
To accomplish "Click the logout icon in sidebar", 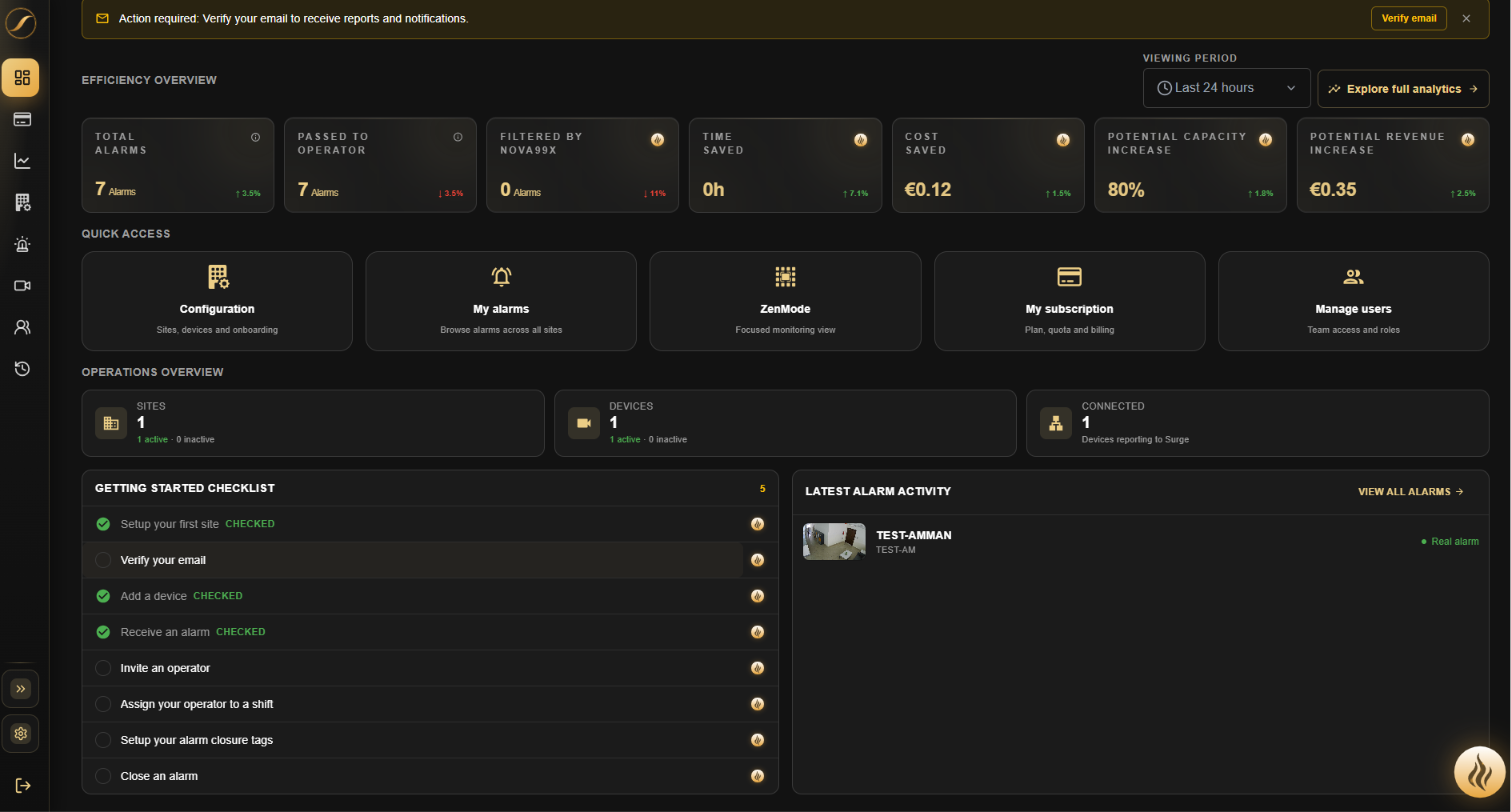I will (x=22, y=786).
